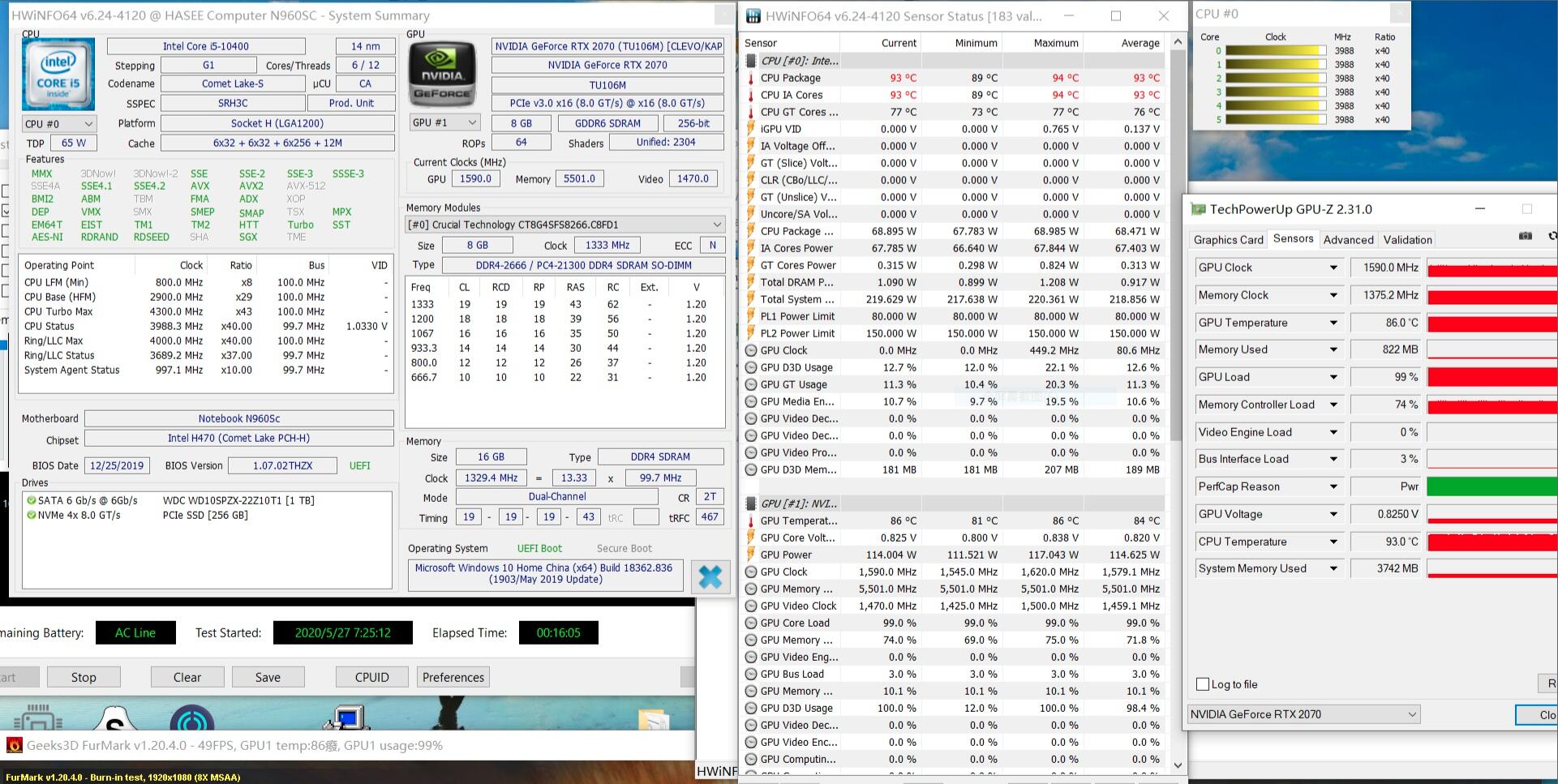Click the NVIDIA GeForce logo

pos(442,75)
